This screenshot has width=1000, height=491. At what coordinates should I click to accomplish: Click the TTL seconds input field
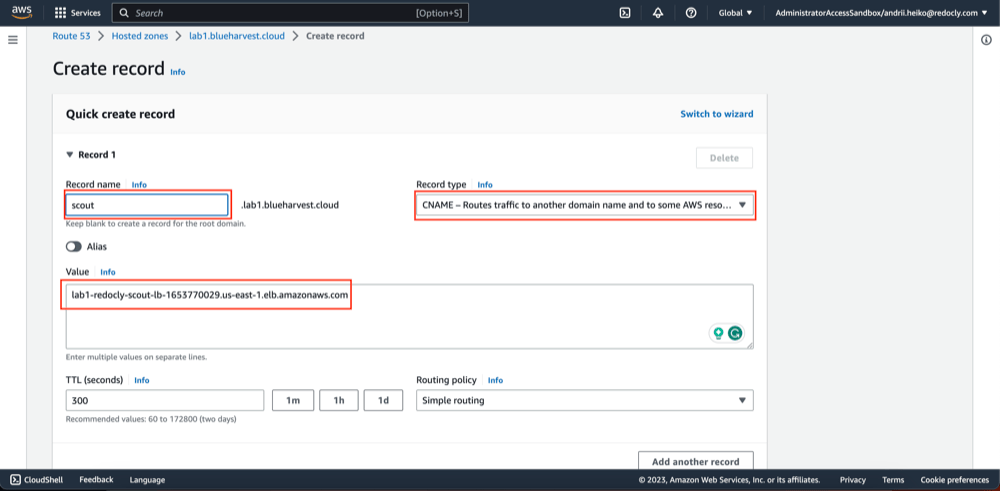tap(165, 400)
